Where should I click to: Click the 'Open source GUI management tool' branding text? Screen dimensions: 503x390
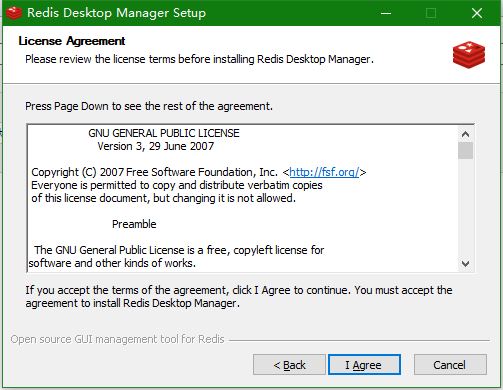click(x=117, y=339)
